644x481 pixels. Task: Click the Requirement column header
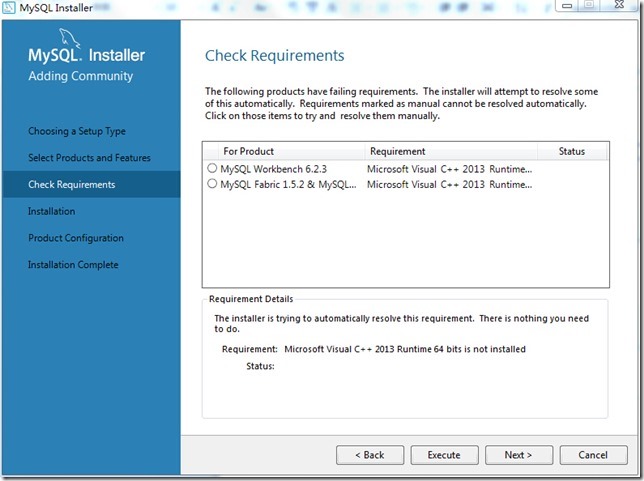[x=397, y=151]
